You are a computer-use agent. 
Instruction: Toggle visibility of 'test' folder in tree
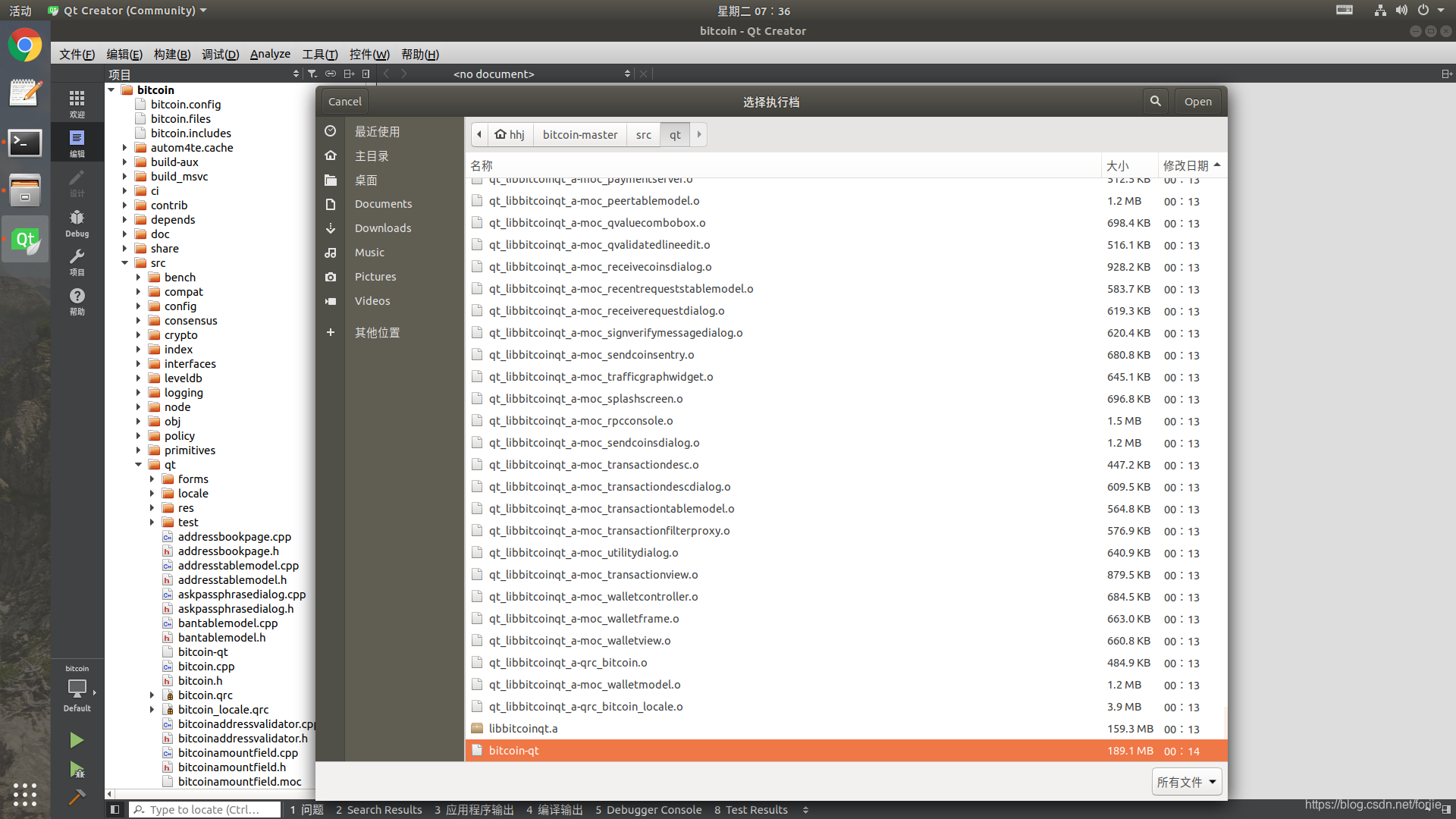pos(152,522)
